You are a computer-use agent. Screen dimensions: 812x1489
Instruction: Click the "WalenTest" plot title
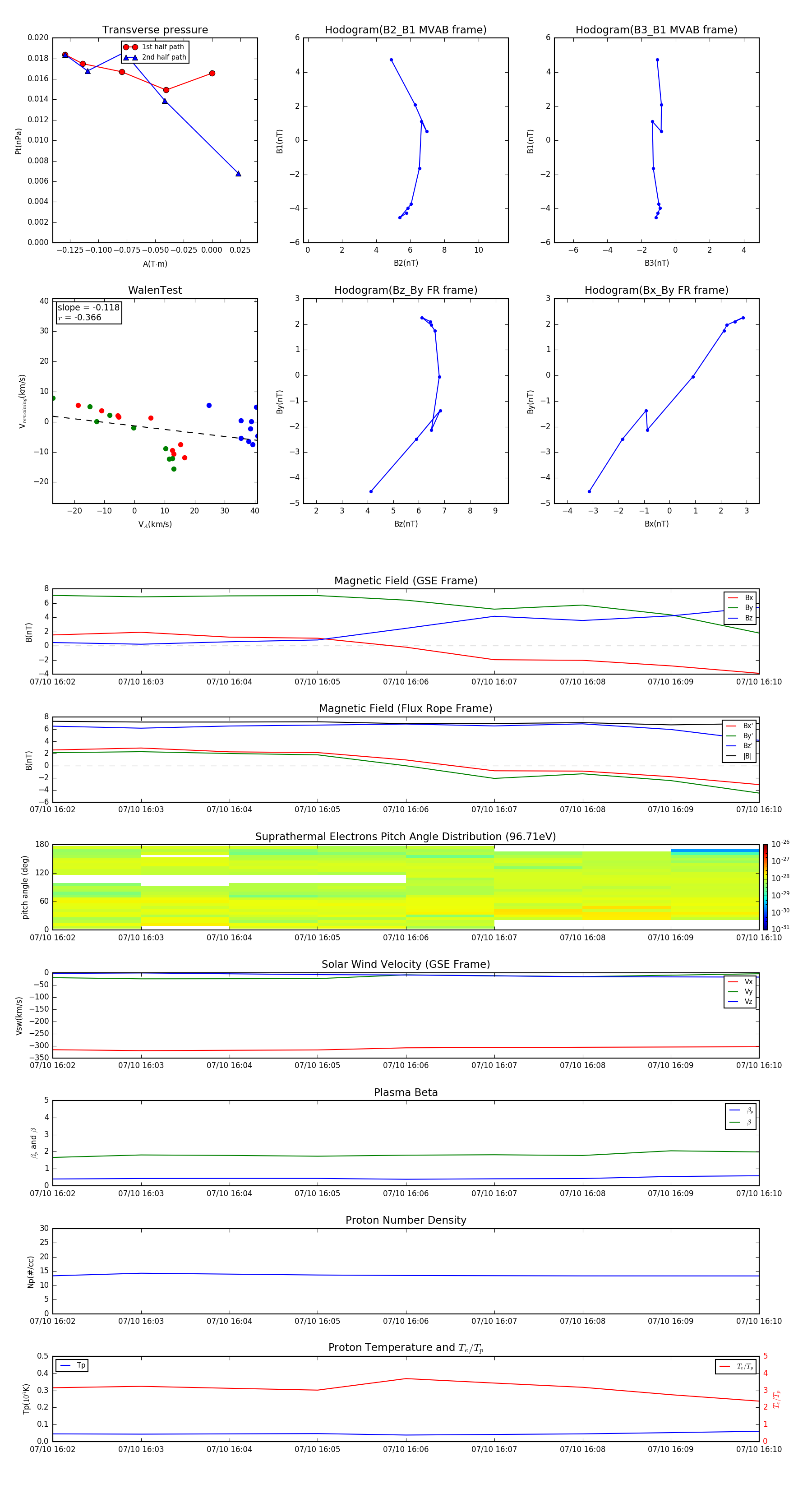(x=155, y=290)
